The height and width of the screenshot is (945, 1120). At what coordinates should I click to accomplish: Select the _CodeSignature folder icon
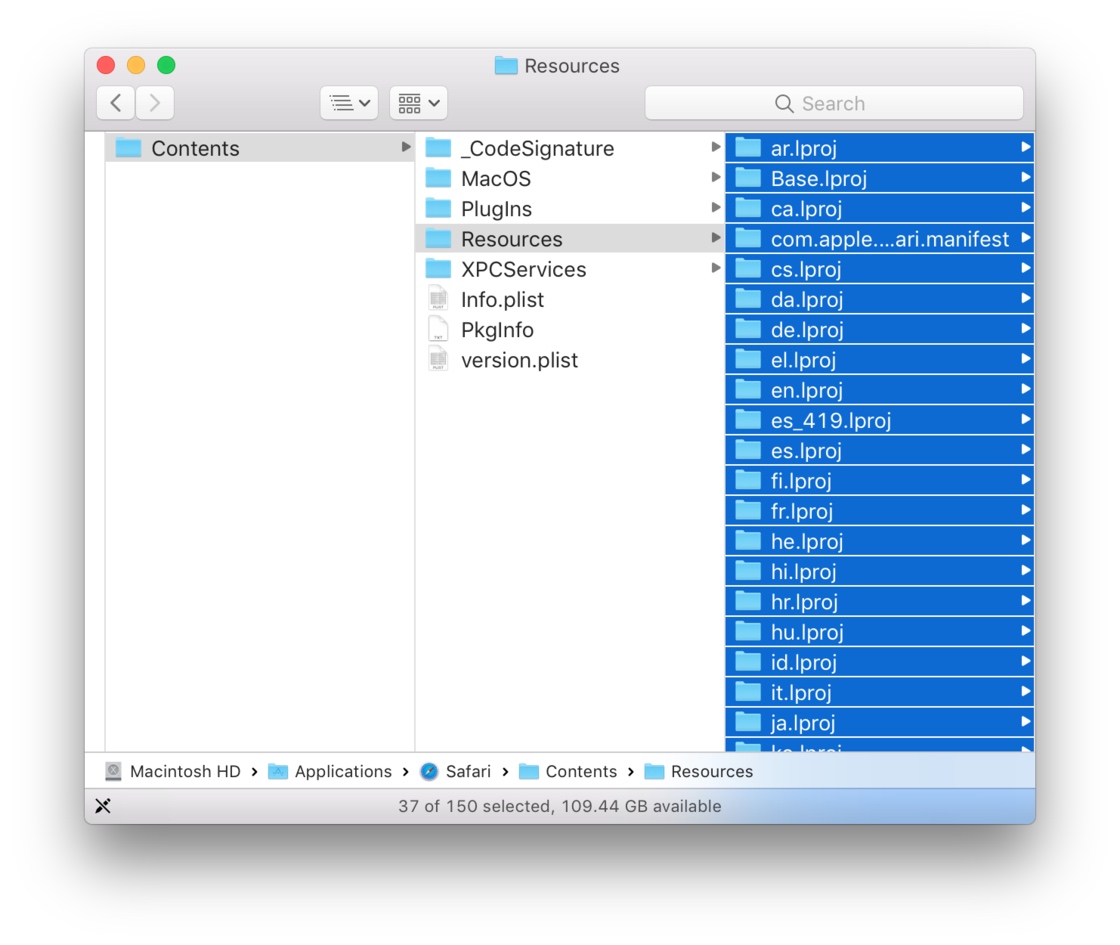438,148
